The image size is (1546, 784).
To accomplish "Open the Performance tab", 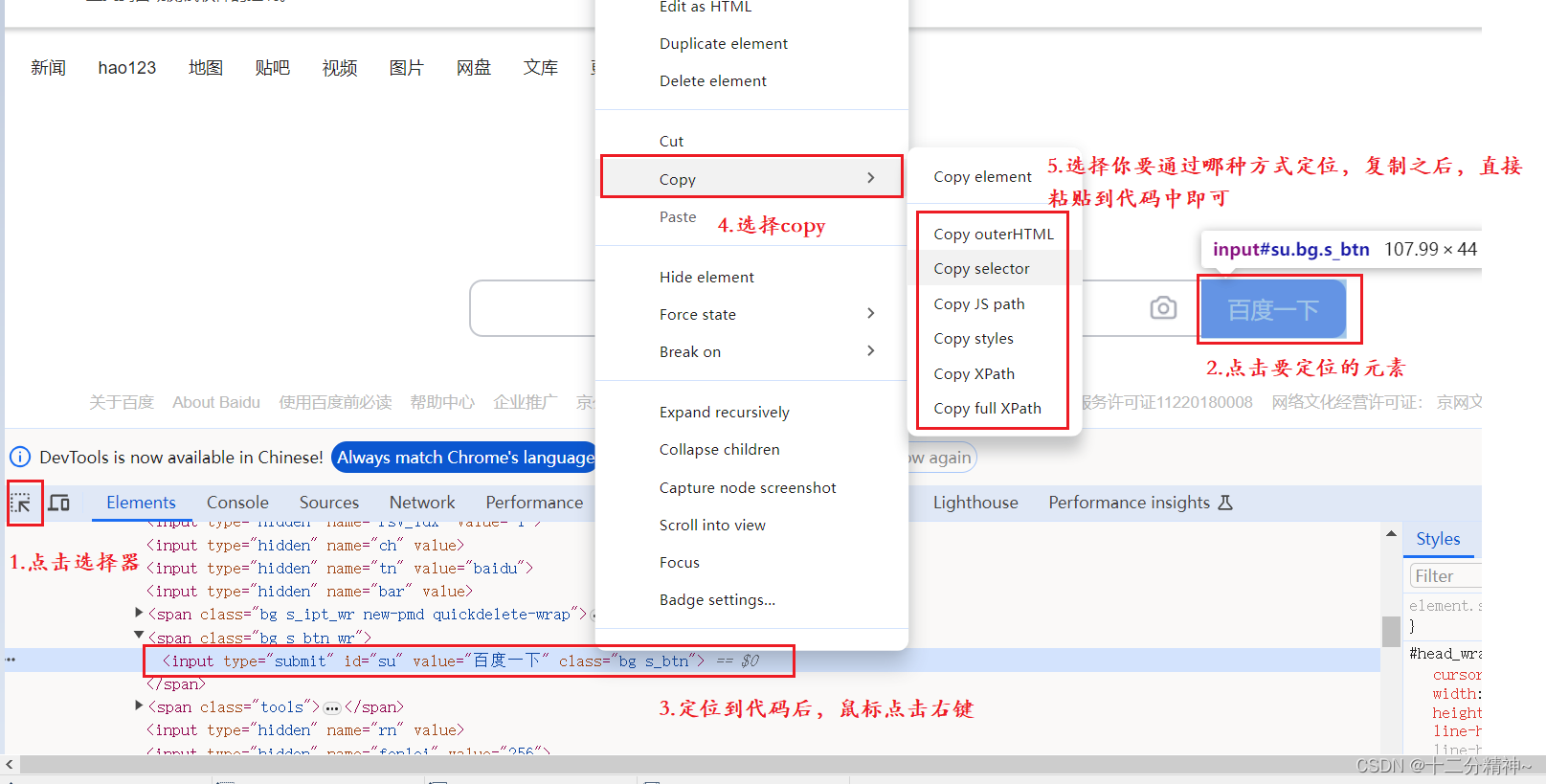I will (534, 503).
